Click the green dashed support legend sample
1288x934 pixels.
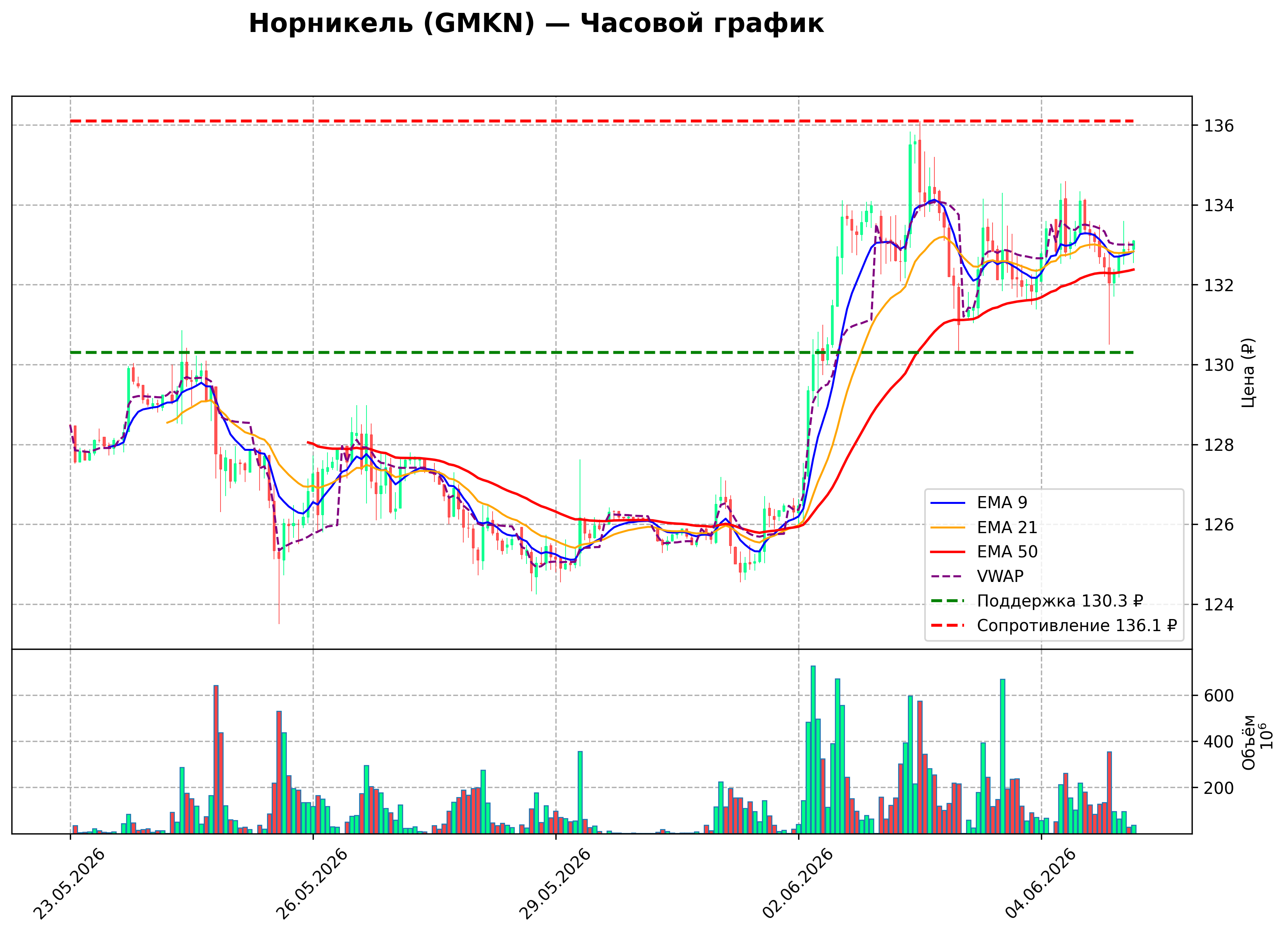click(x=947, y=601)
